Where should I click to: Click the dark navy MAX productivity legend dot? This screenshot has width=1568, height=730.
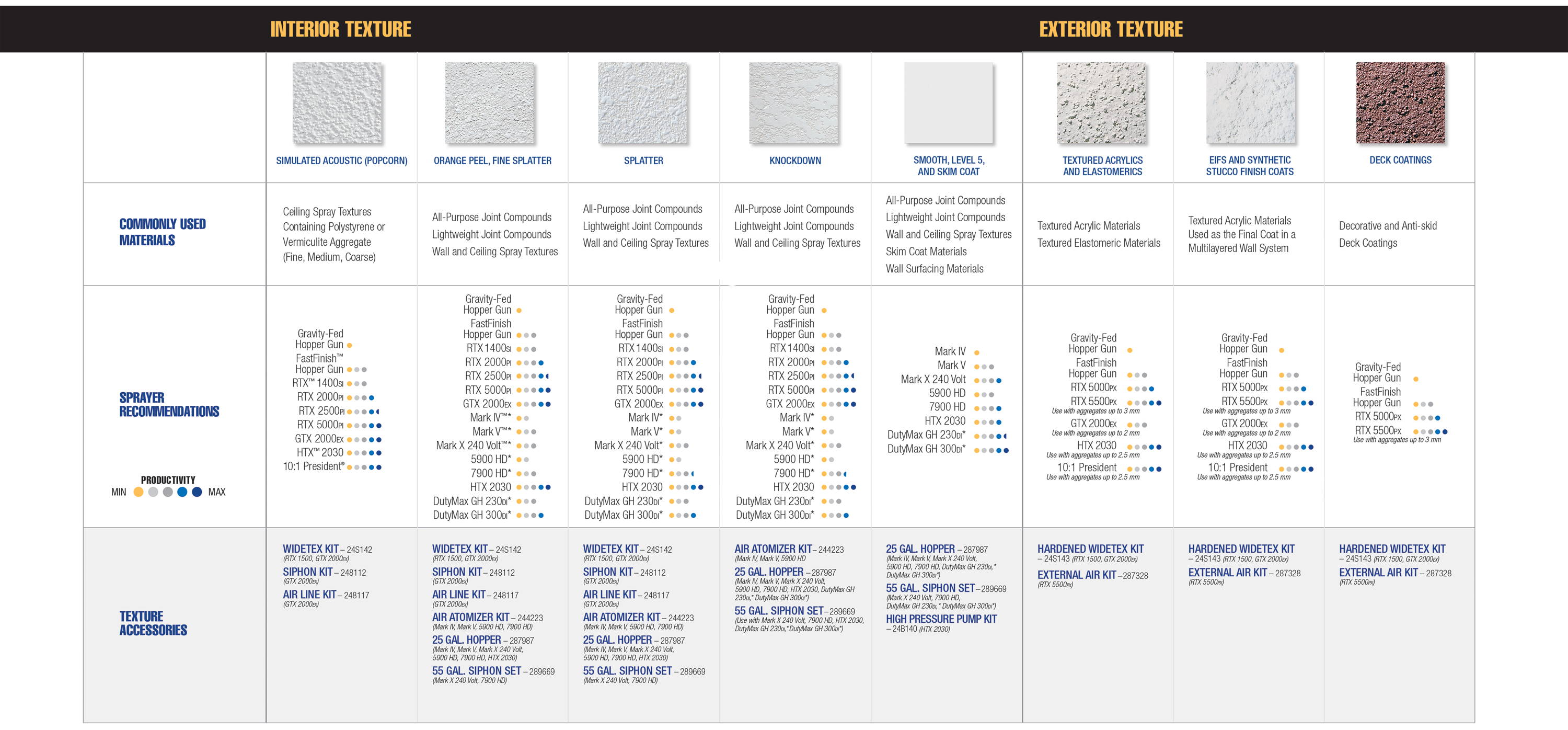pos(197,492)
